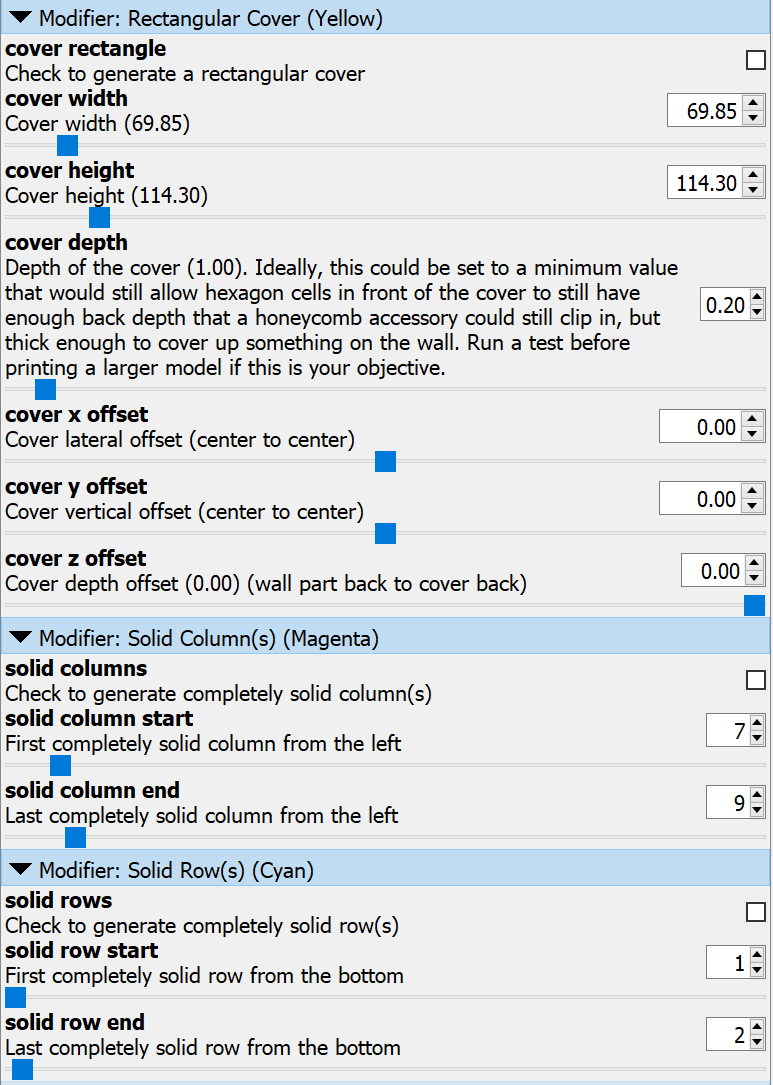Enable the cover rectangle checkbox
This screenshot has height=1085, width=773.
tap(756, 61)
